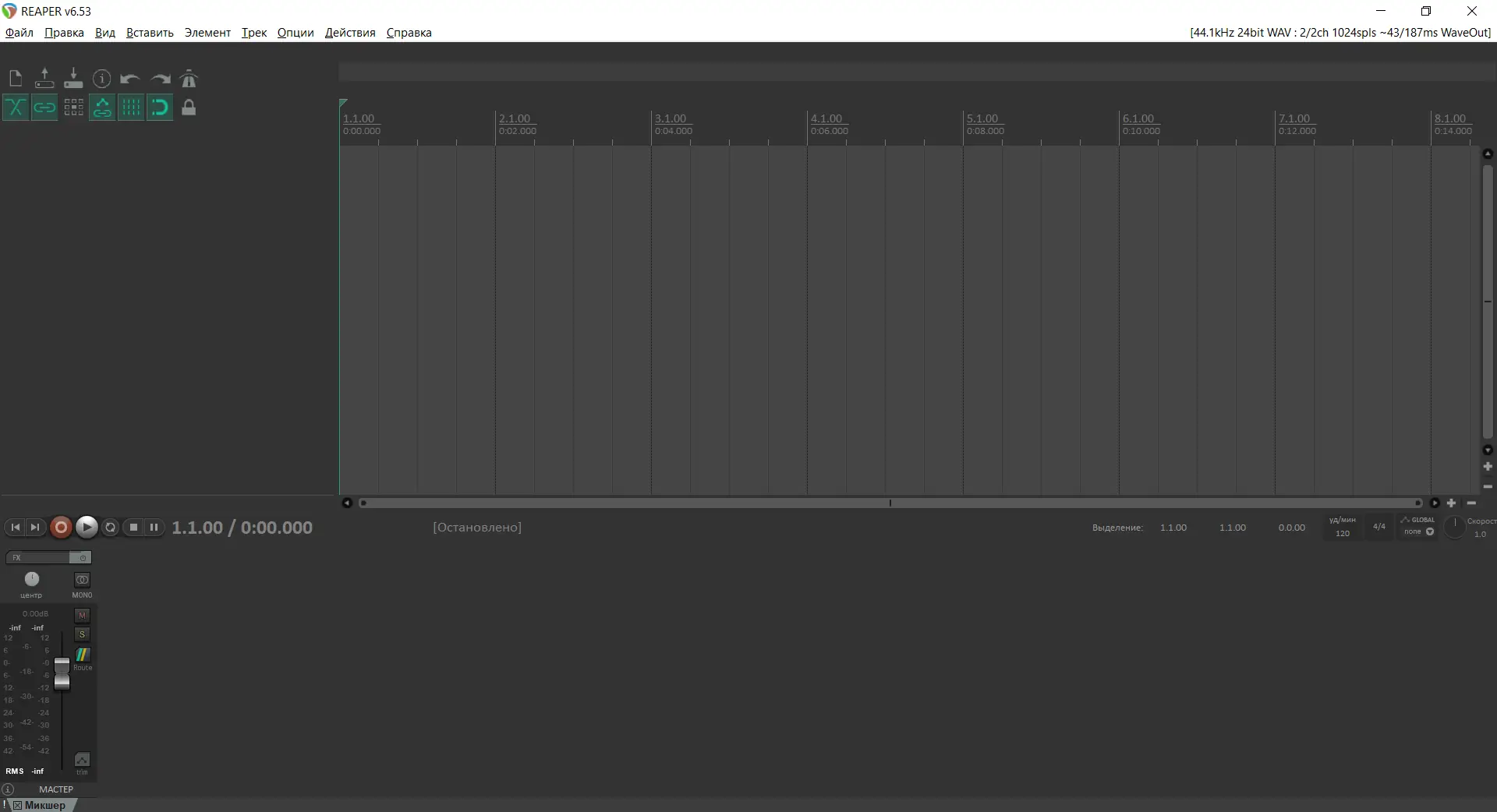Click the Pause transport button

coord(154,528)
